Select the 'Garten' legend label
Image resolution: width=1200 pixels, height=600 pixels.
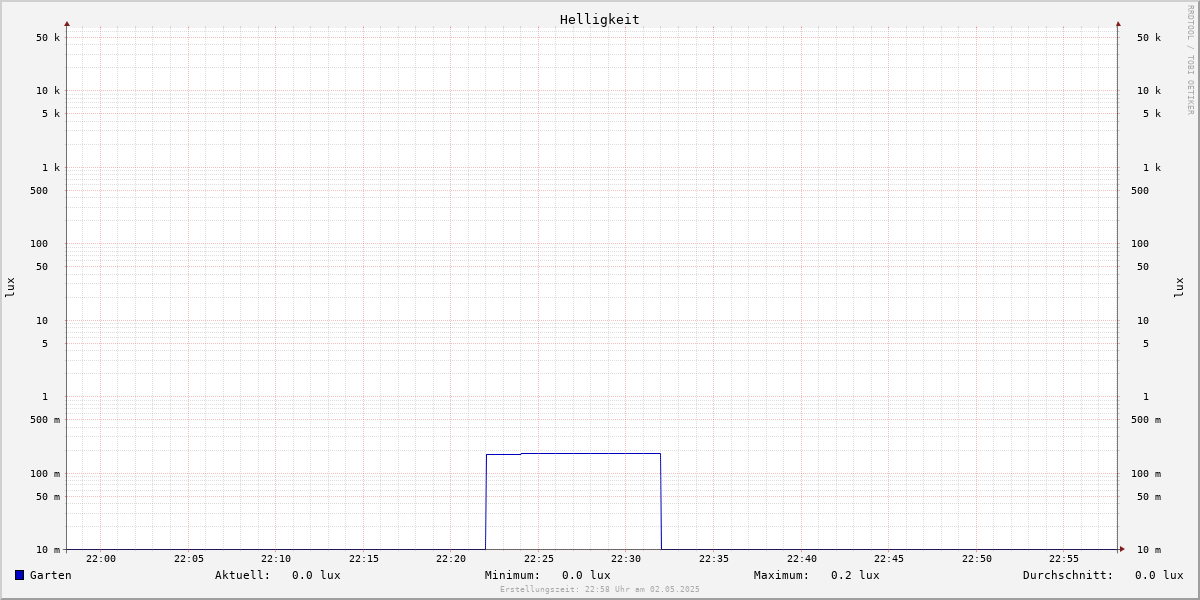50,575
